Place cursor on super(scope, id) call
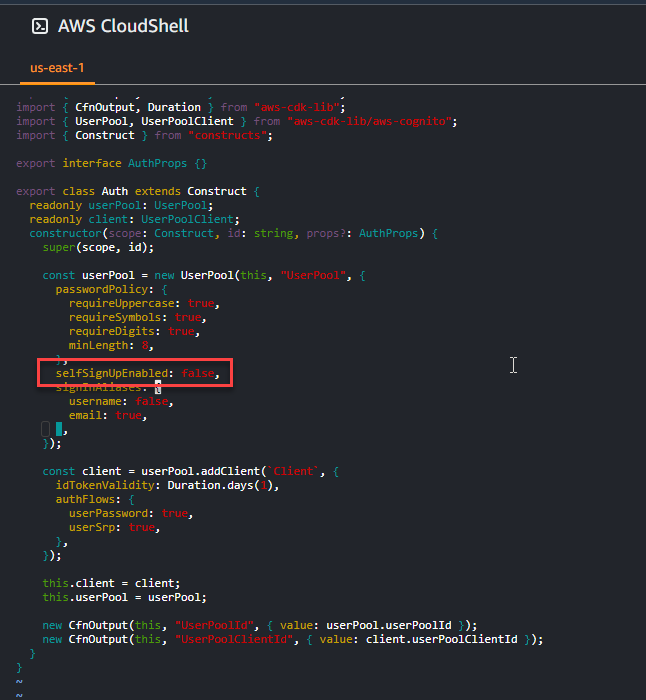Viewport: 646px width, 700px height. click(x=99, y=247)
